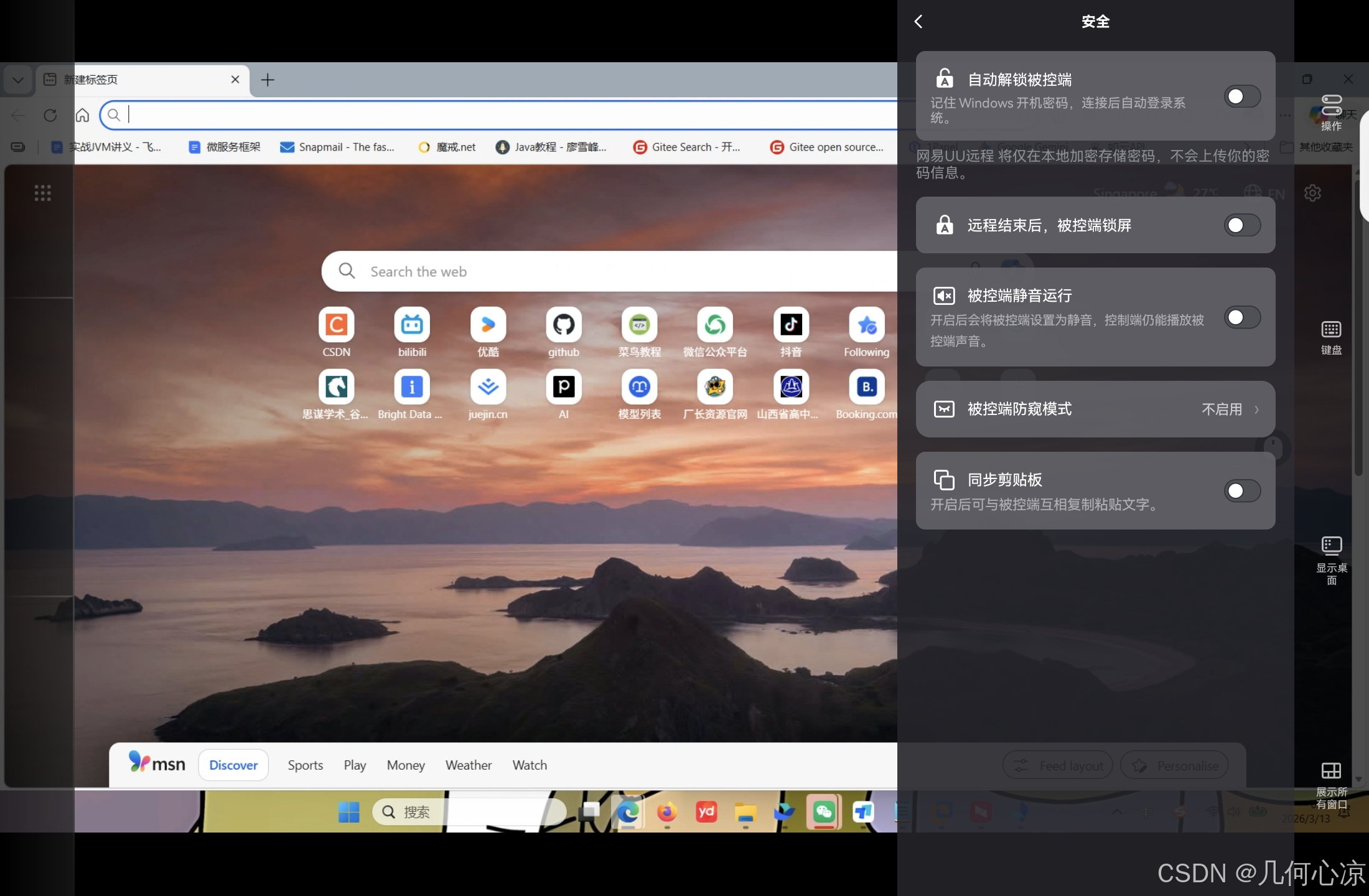Go back from the security (安全) panel
The height and width of the screenshot is (896, 1369).
click(x=918, y=22)
